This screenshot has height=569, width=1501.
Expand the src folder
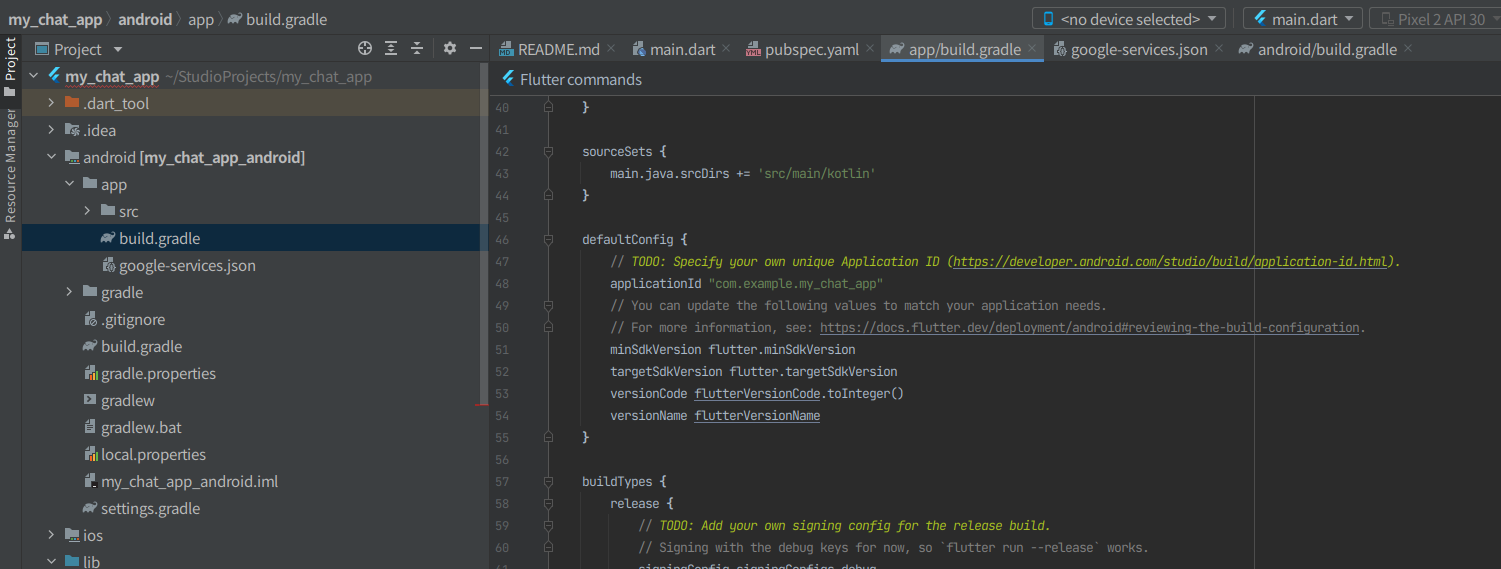pos(87,211)
